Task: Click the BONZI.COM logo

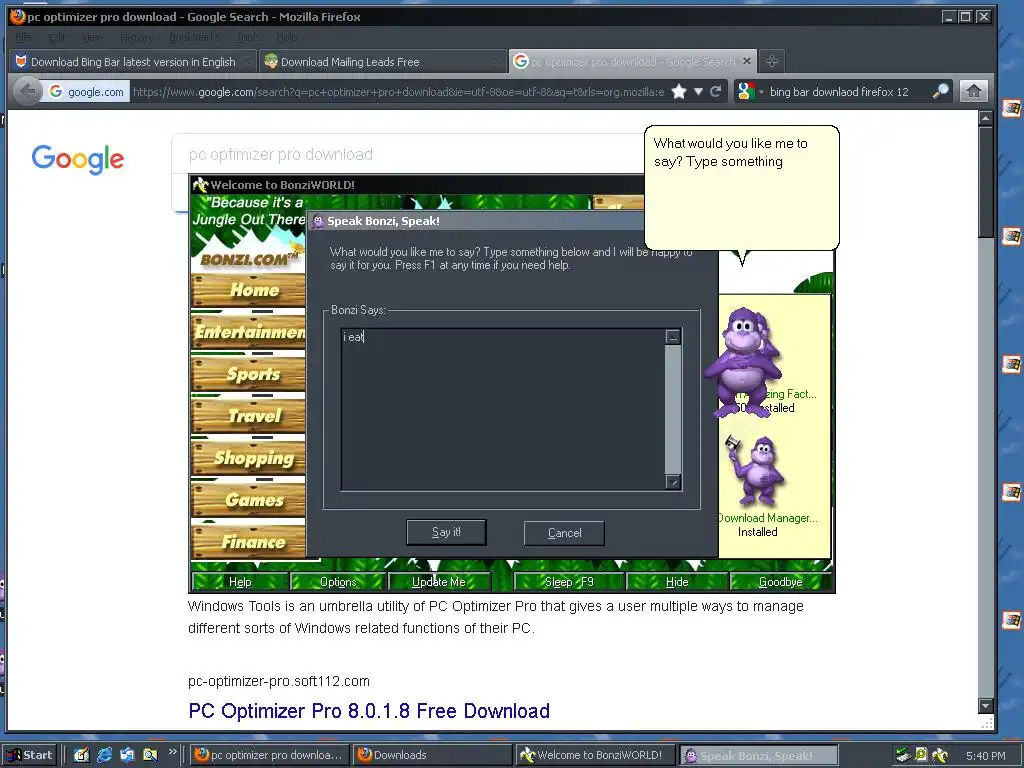Action: (x=249, y=259)
